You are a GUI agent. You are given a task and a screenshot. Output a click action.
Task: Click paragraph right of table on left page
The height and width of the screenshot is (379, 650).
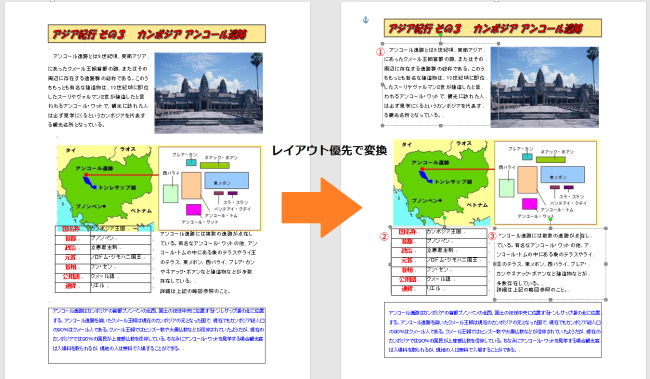click(x=209, y=262)
